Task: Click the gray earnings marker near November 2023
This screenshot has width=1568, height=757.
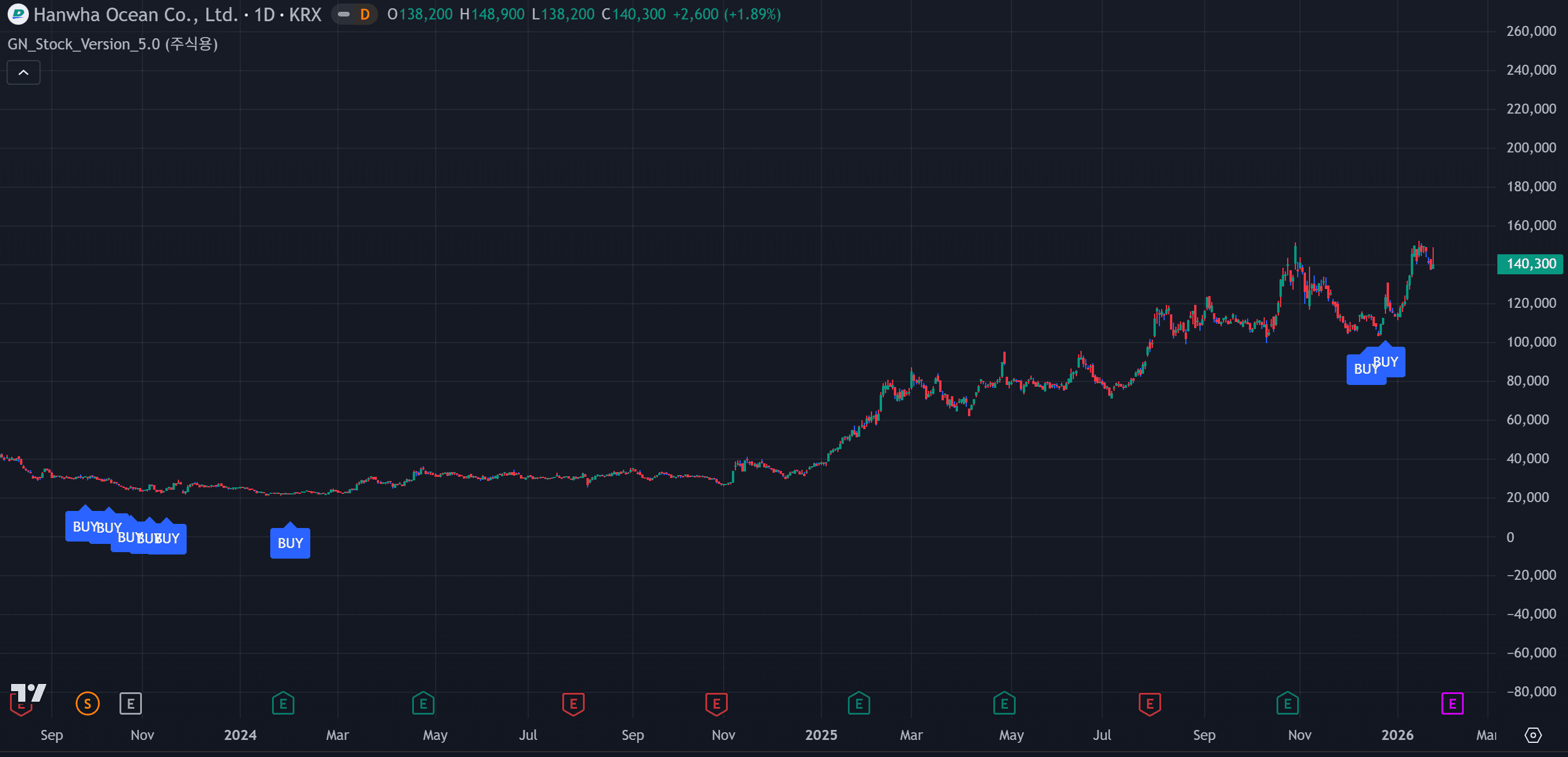Action: click(130, 704)
